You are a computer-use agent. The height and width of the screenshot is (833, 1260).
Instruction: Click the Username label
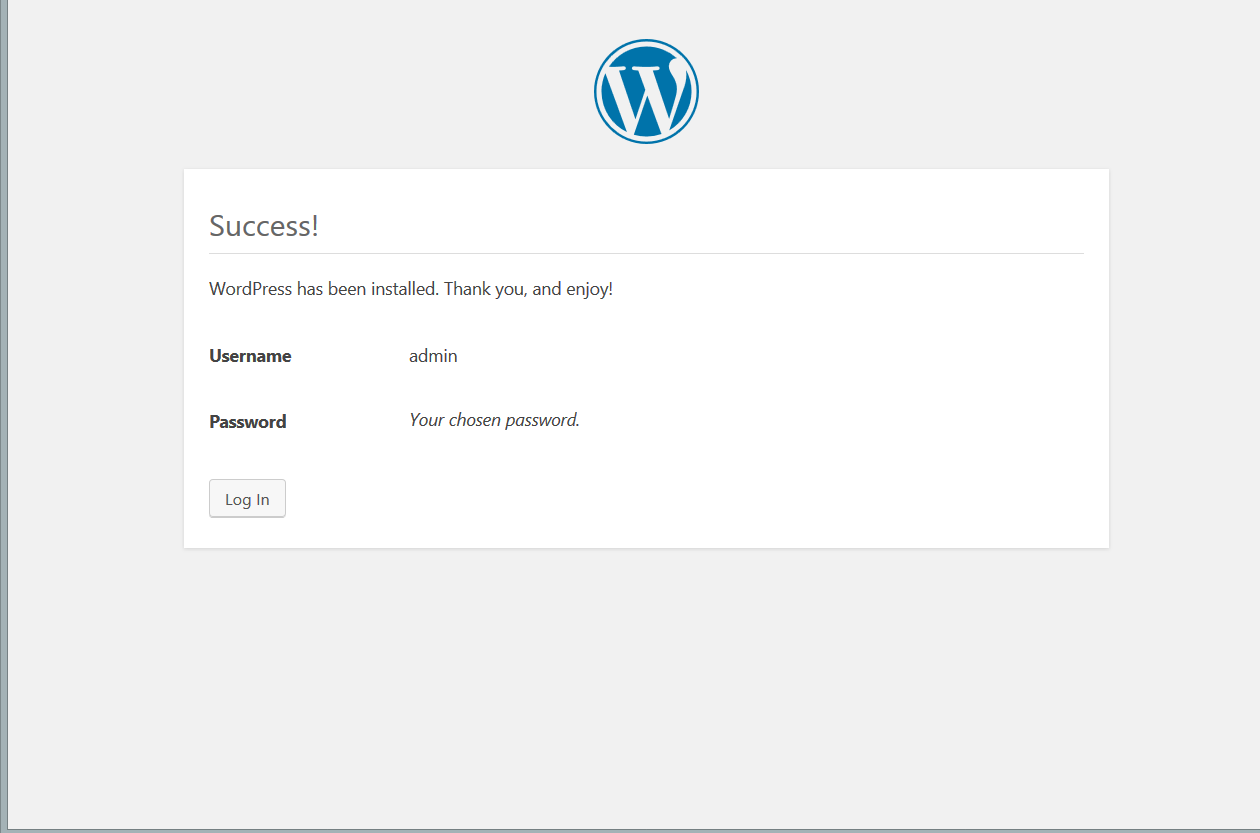point(250,355)
